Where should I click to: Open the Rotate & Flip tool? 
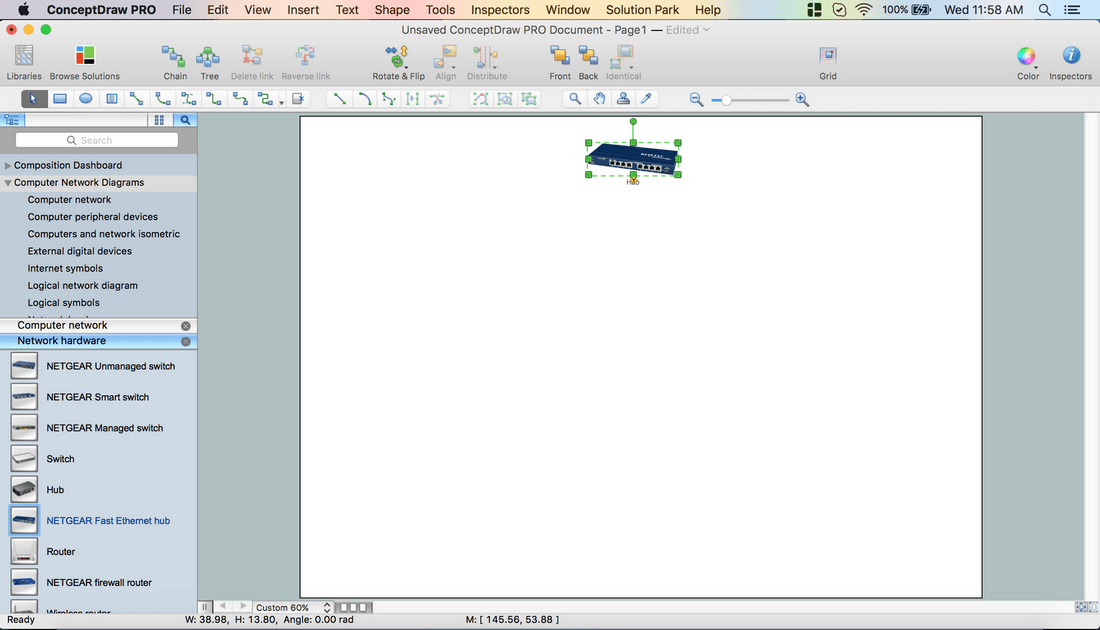tap(398, 62)
